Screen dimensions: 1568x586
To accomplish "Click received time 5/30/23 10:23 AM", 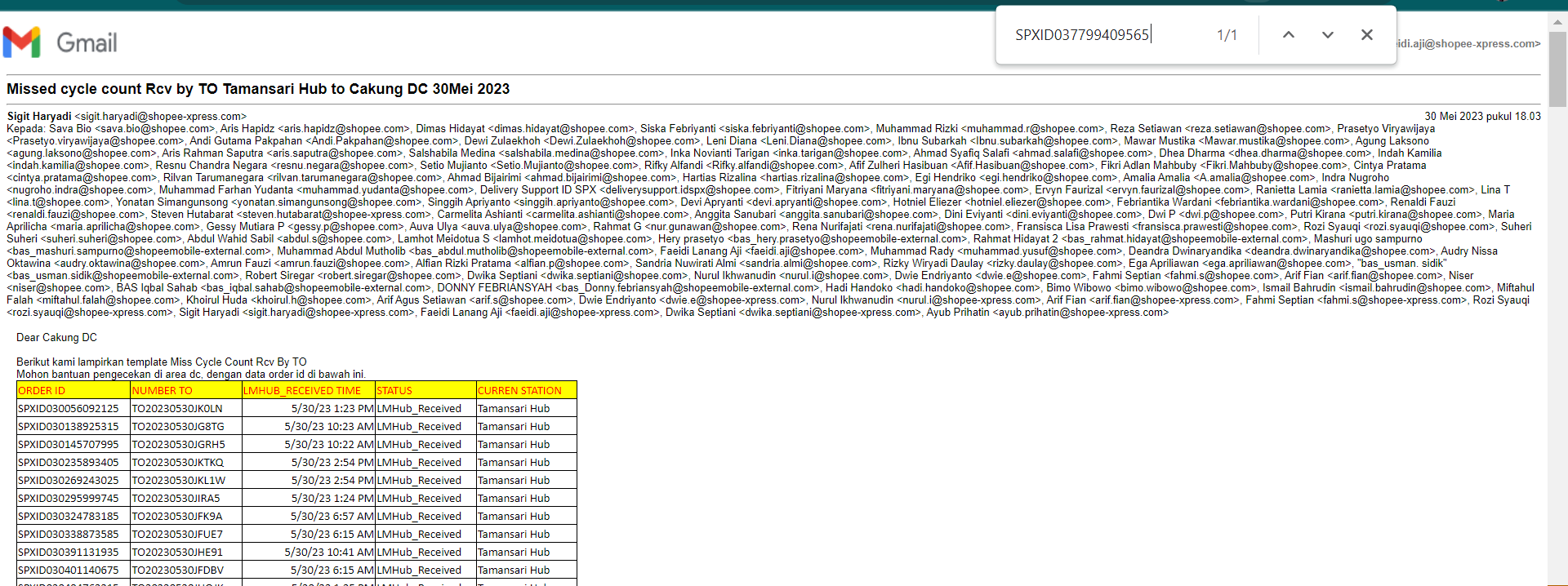I will pyautogui.click(x=329, y=427).
